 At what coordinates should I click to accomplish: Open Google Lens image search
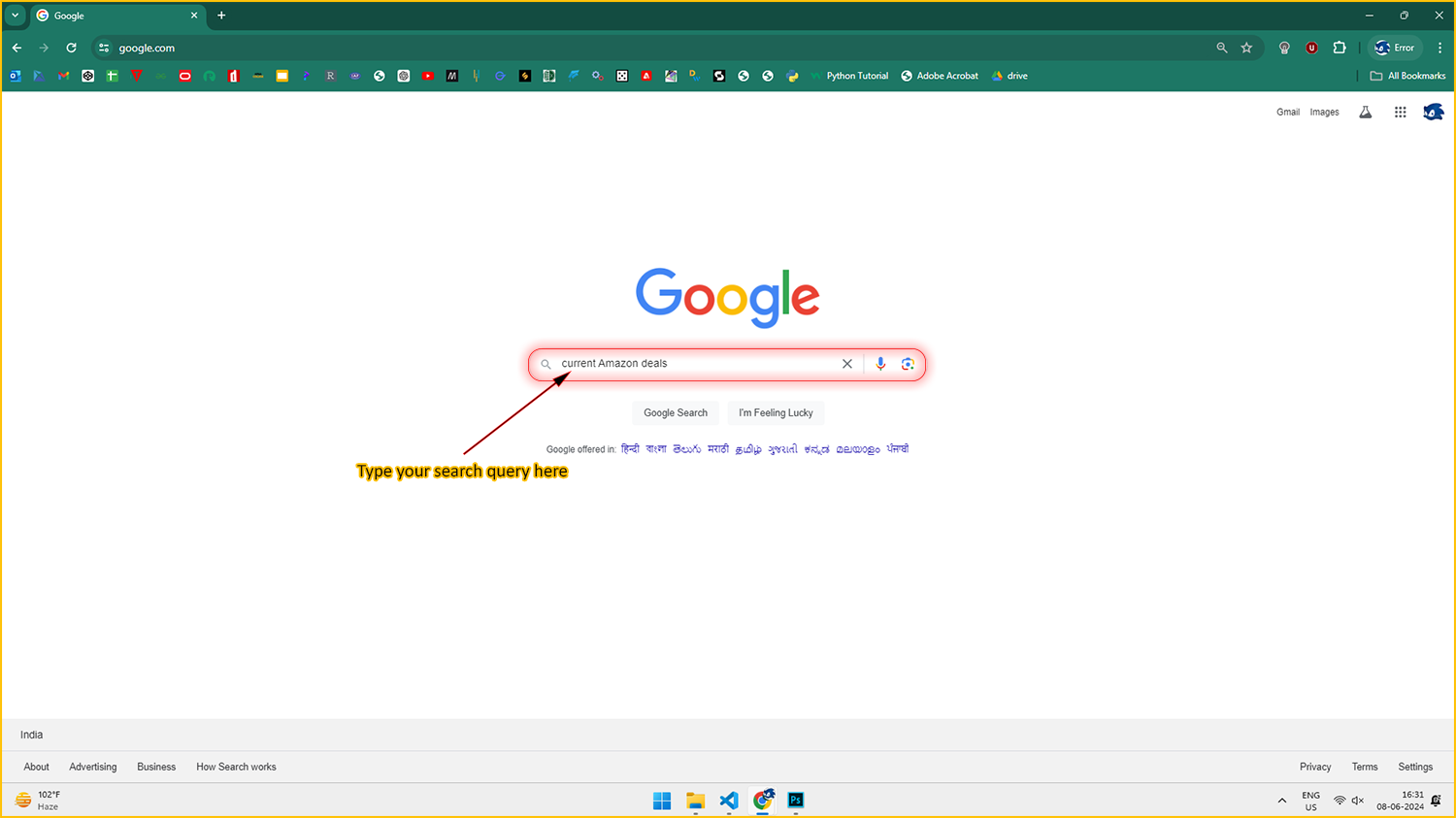[908, 364]
